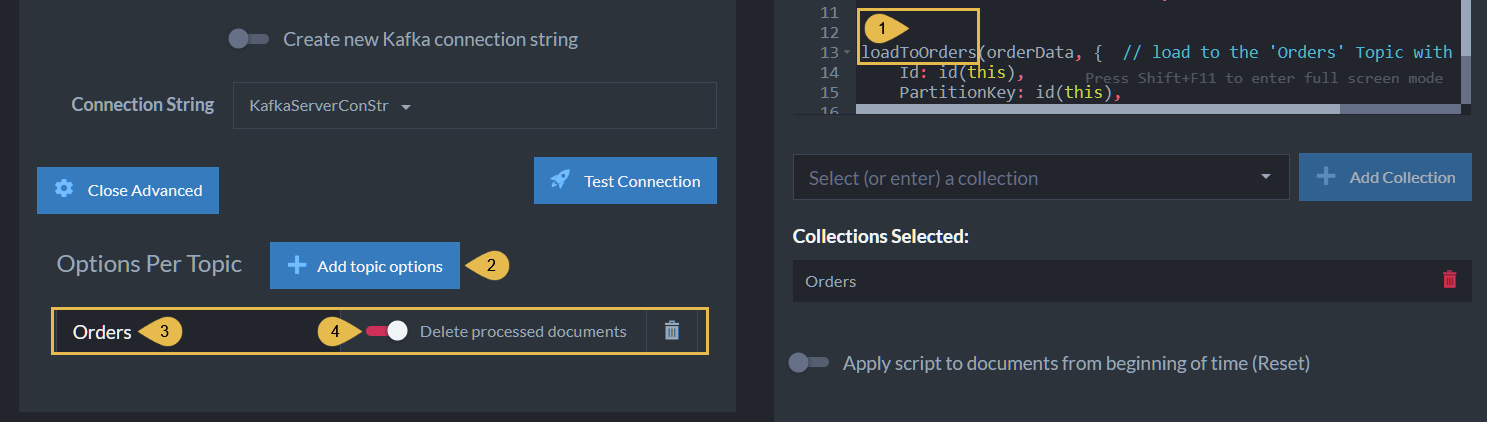Click the Id: id(this) code line
This screenshot has height=422, width=1487.
point(960,72)
